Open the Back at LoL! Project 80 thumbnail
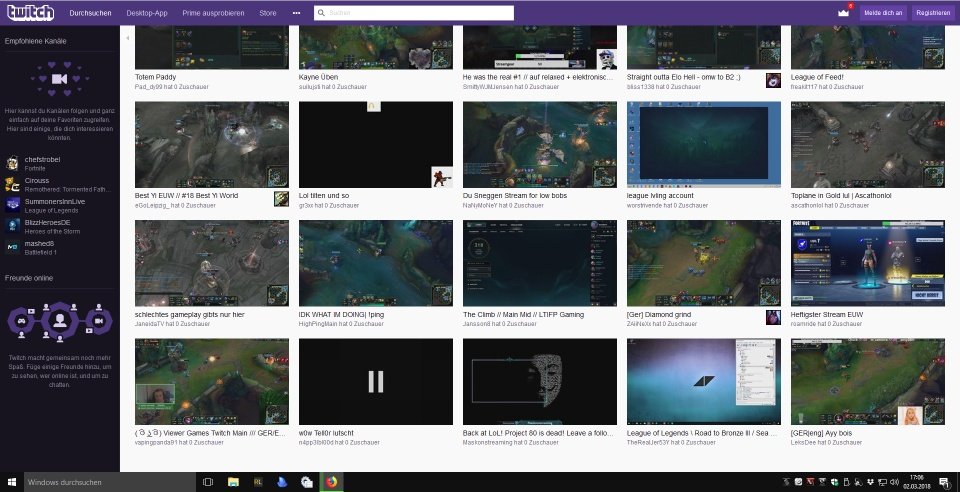960x492 pixels. pos(540,382)
